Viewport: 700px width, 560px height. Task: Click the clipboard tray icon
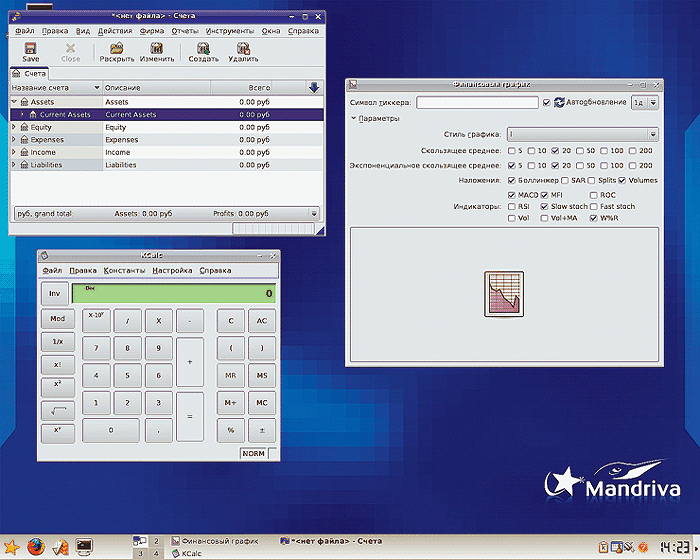click(x=603, y=547)
